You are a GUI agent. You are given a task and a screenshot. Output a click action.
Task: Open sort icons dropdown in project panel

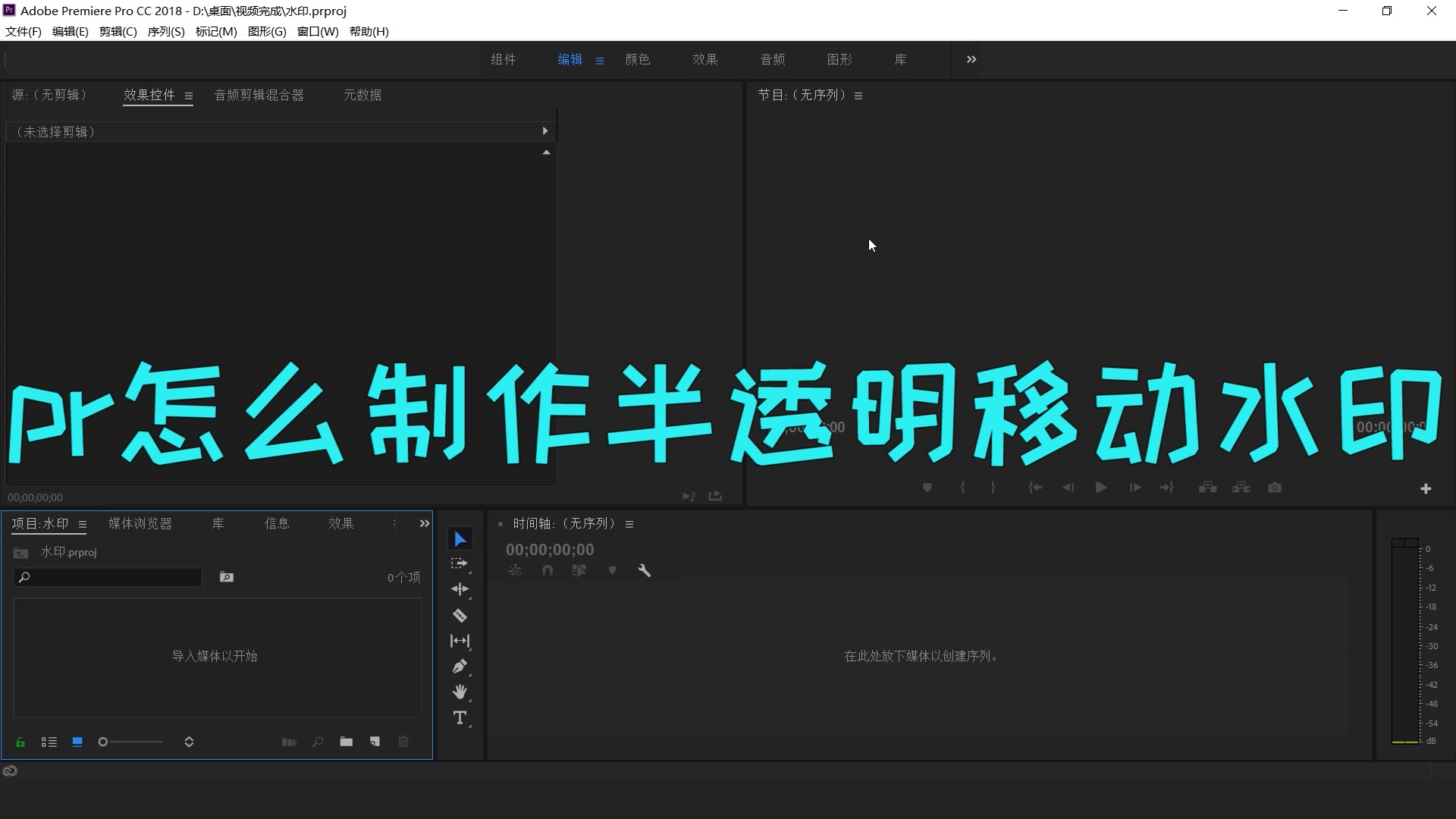(x=189, y=742)
